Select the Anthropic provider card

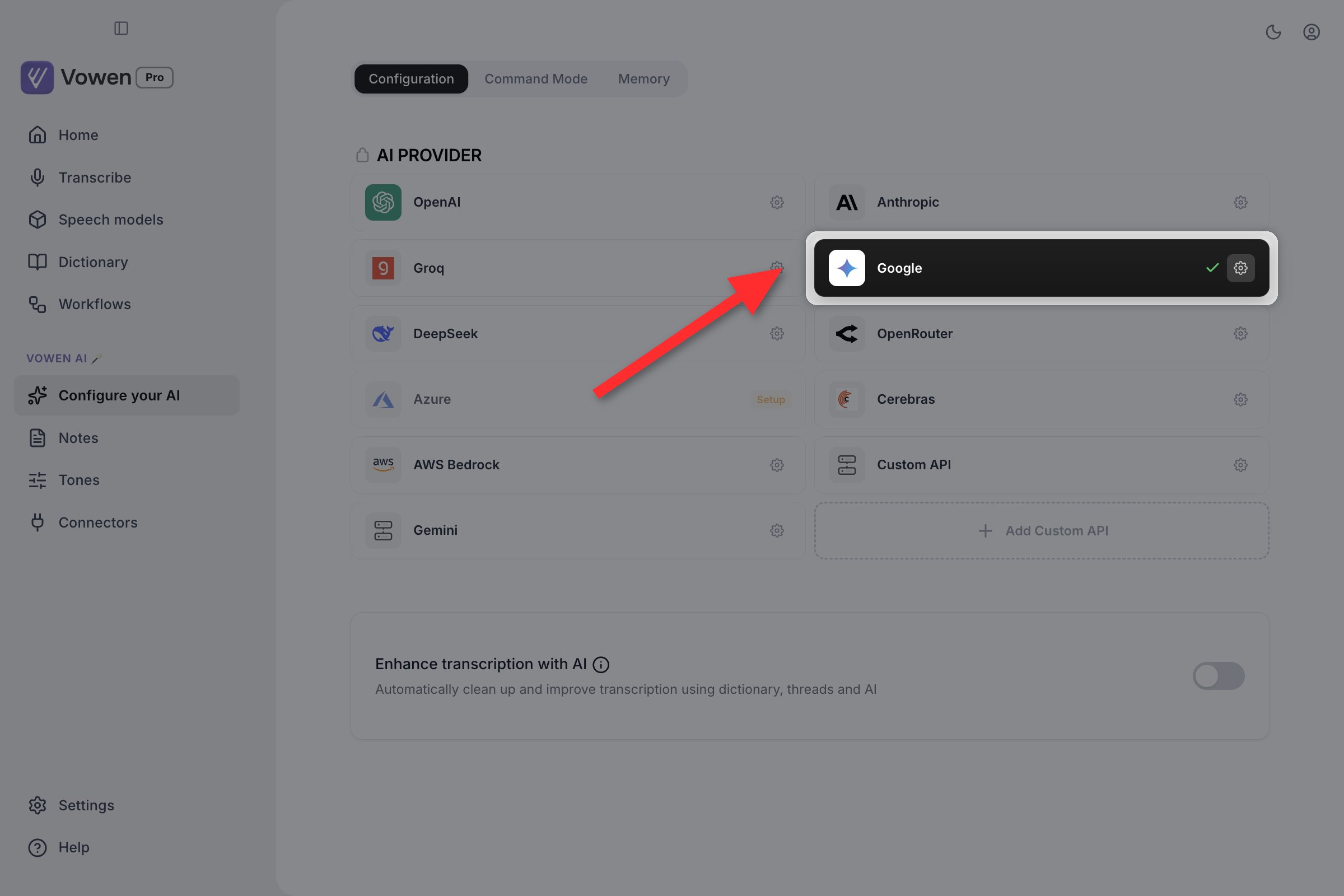tap(1041, 202)
